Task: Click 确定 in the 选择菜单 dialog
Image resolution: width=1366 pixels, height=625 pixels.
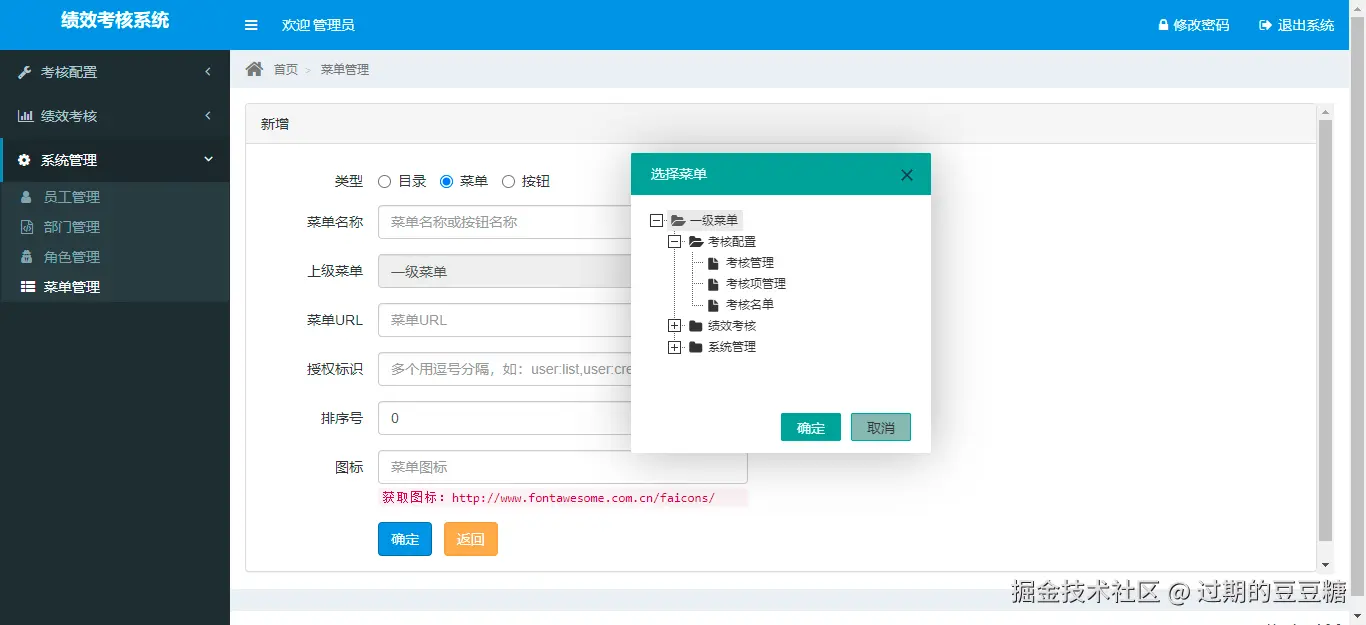Action: (x=811, y=427)
